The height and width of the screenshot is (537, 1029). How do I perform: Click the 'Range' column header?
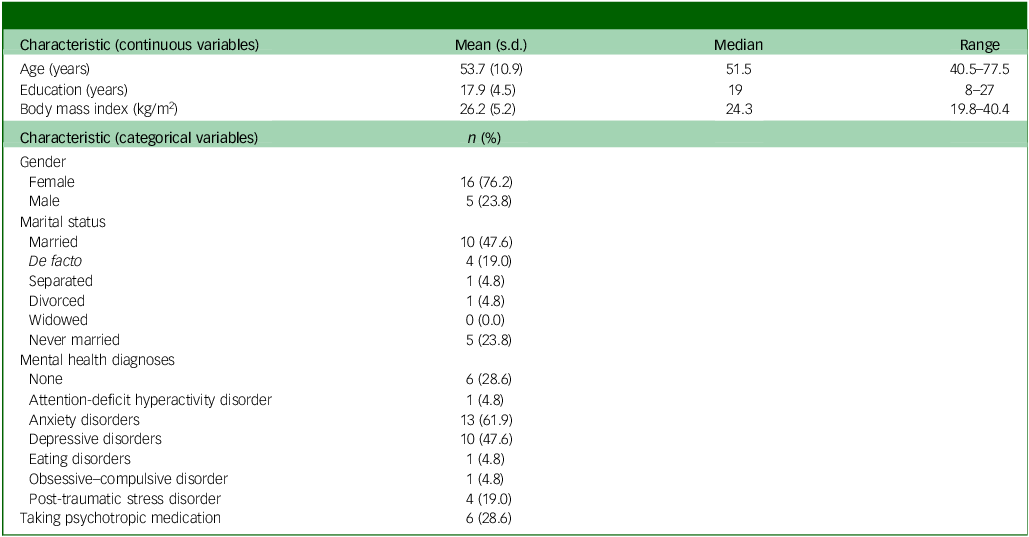click(980, 45)
